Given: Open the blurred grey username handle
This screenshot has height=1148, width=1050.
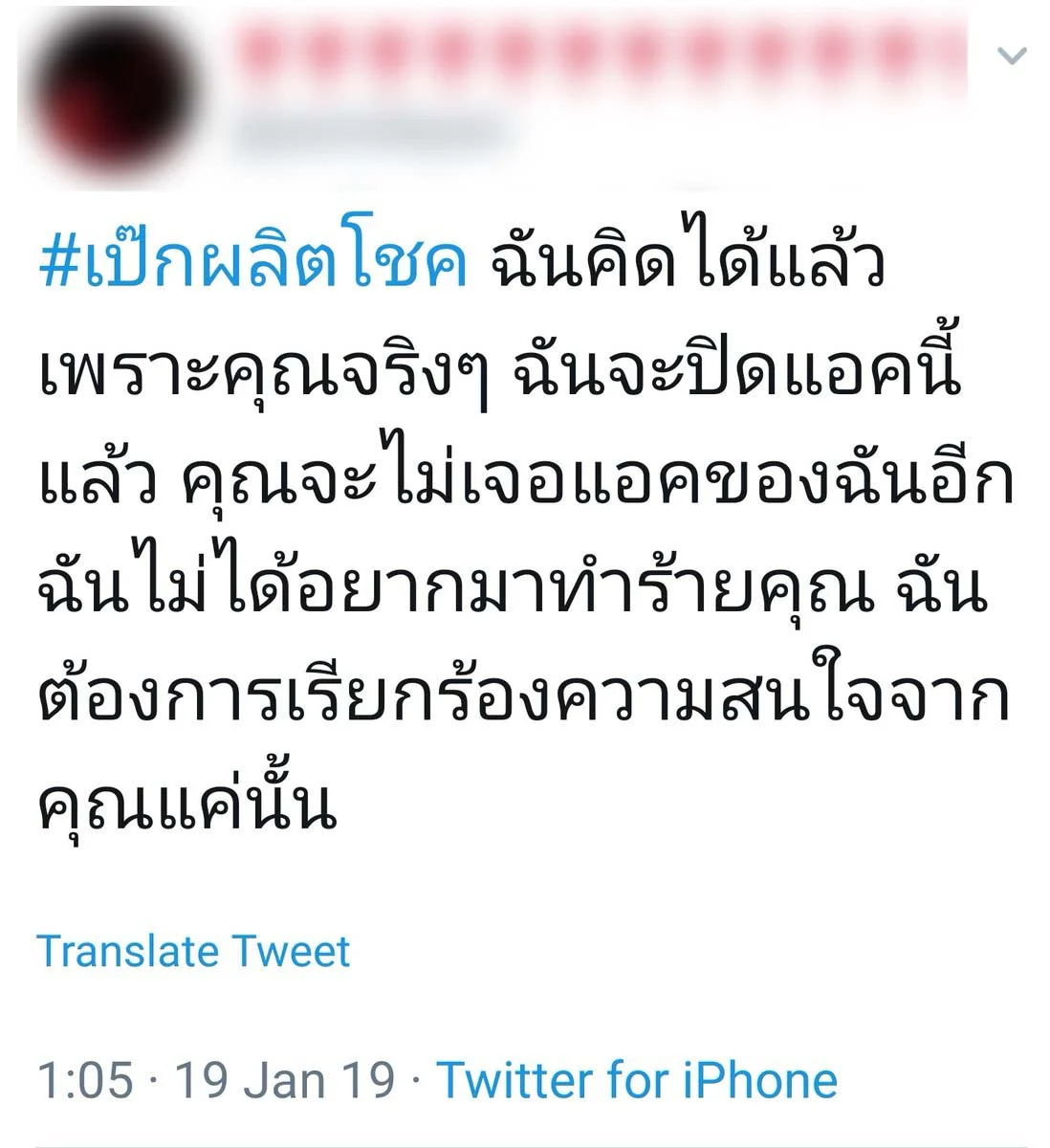Looking at the screenshot, I should point(368,133).
